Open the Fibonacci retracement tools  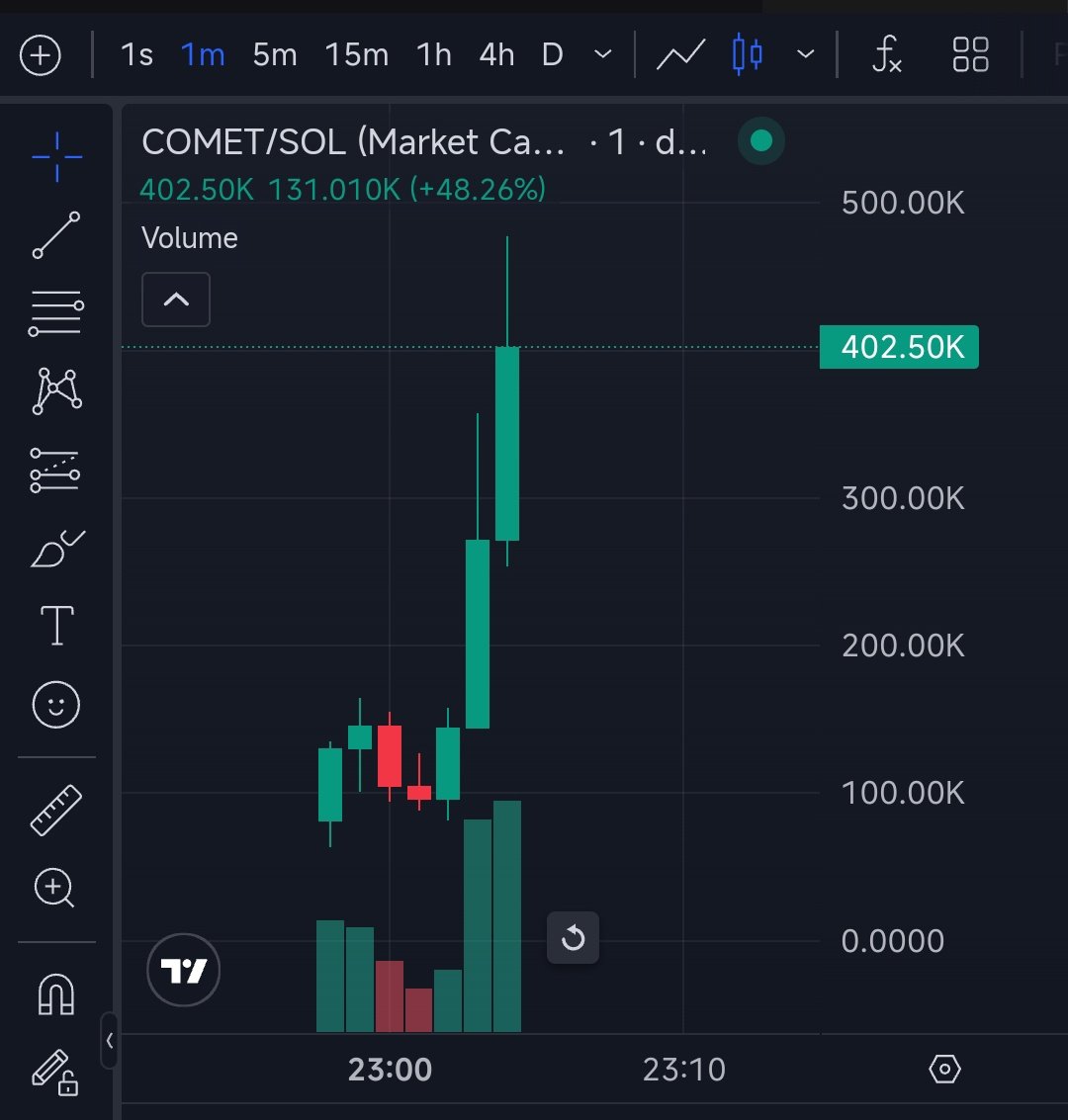pos(56,314)
